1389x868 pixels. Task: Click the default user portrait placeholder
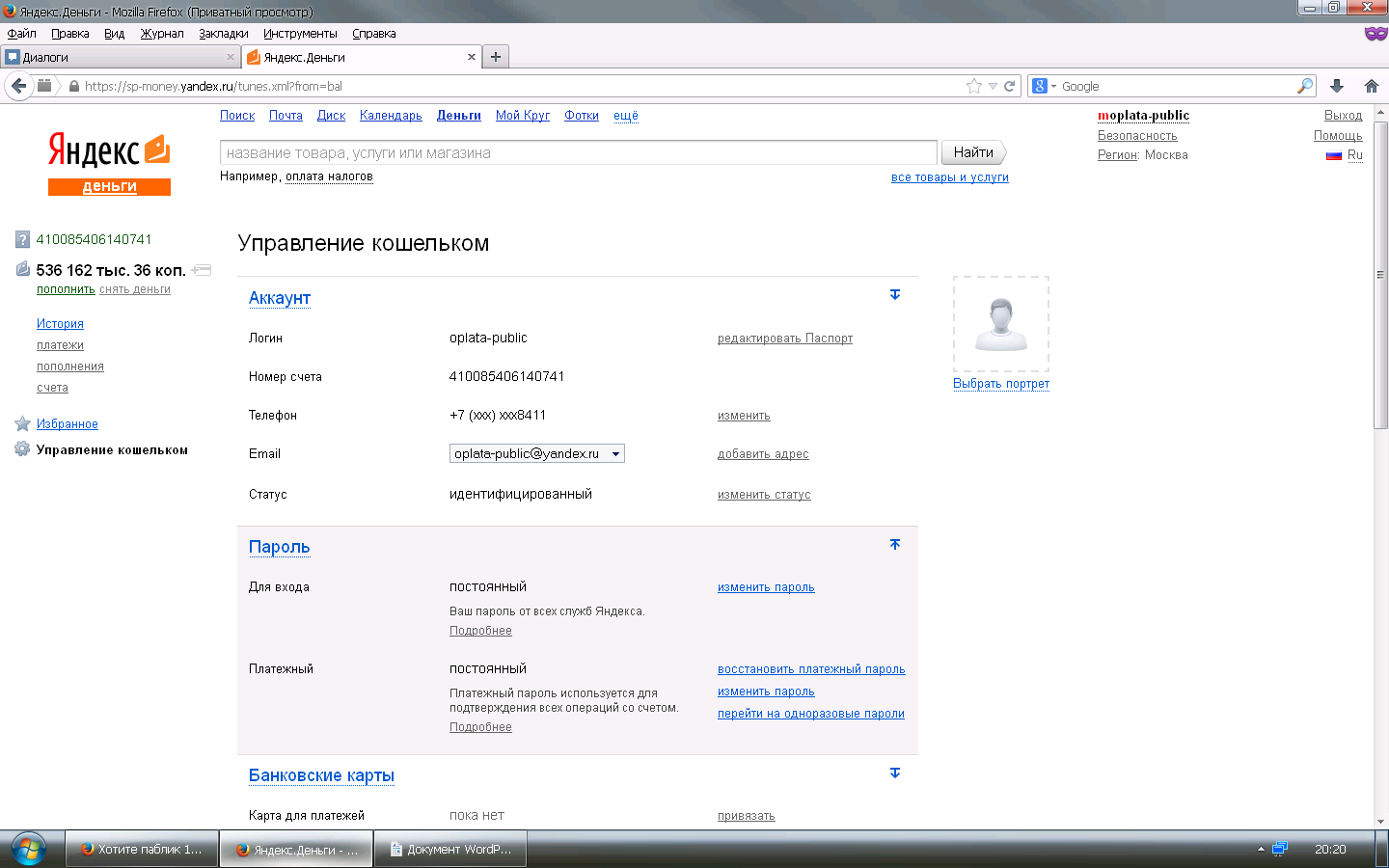coord(1001,324)
